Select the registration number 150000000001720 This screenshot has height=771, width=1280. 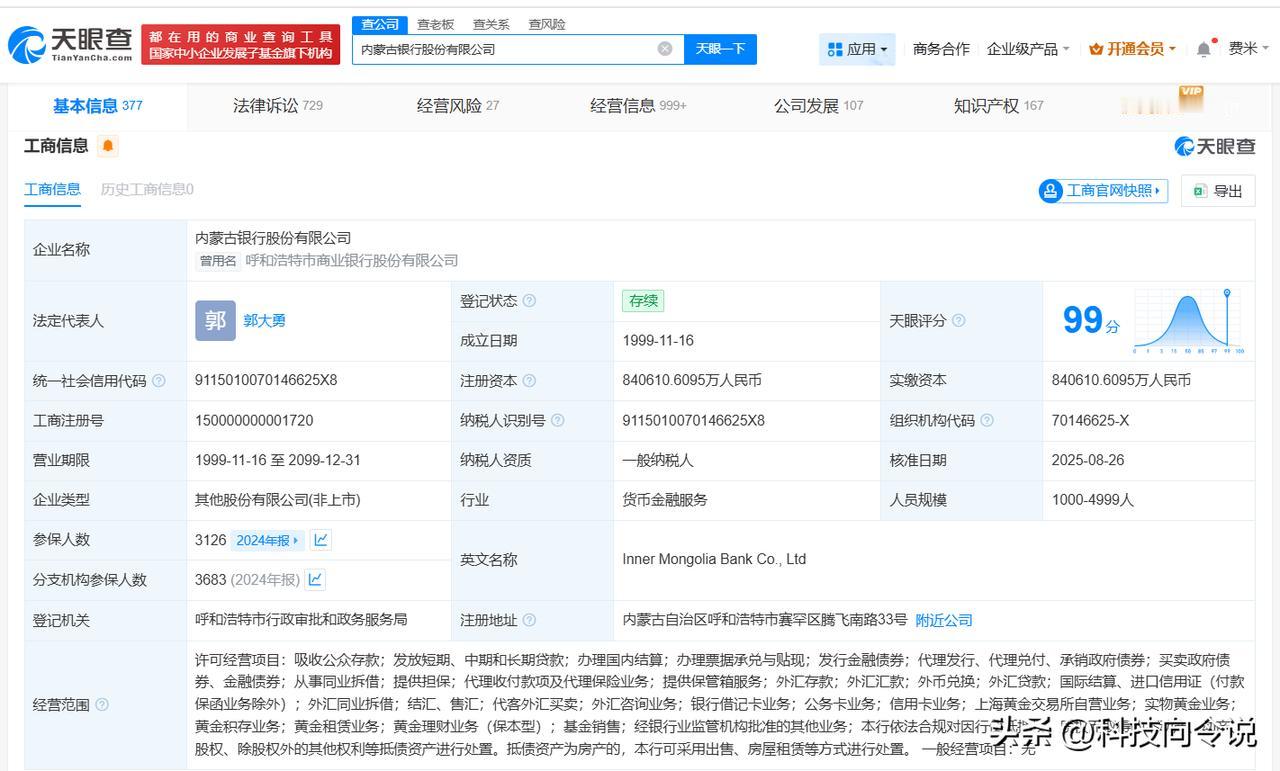[x=254, y=420]
